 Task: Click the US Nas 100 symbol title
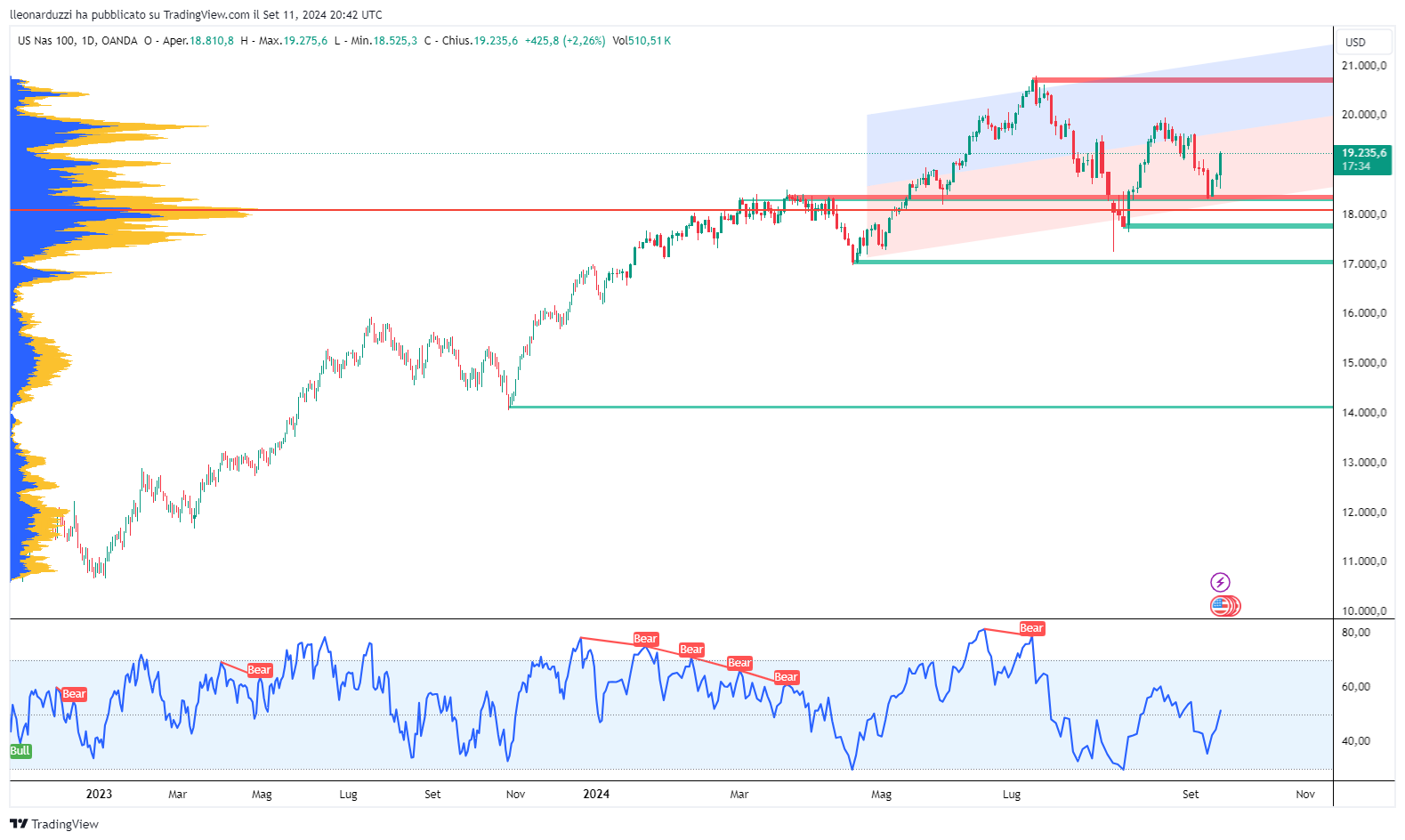click(46, 41)
